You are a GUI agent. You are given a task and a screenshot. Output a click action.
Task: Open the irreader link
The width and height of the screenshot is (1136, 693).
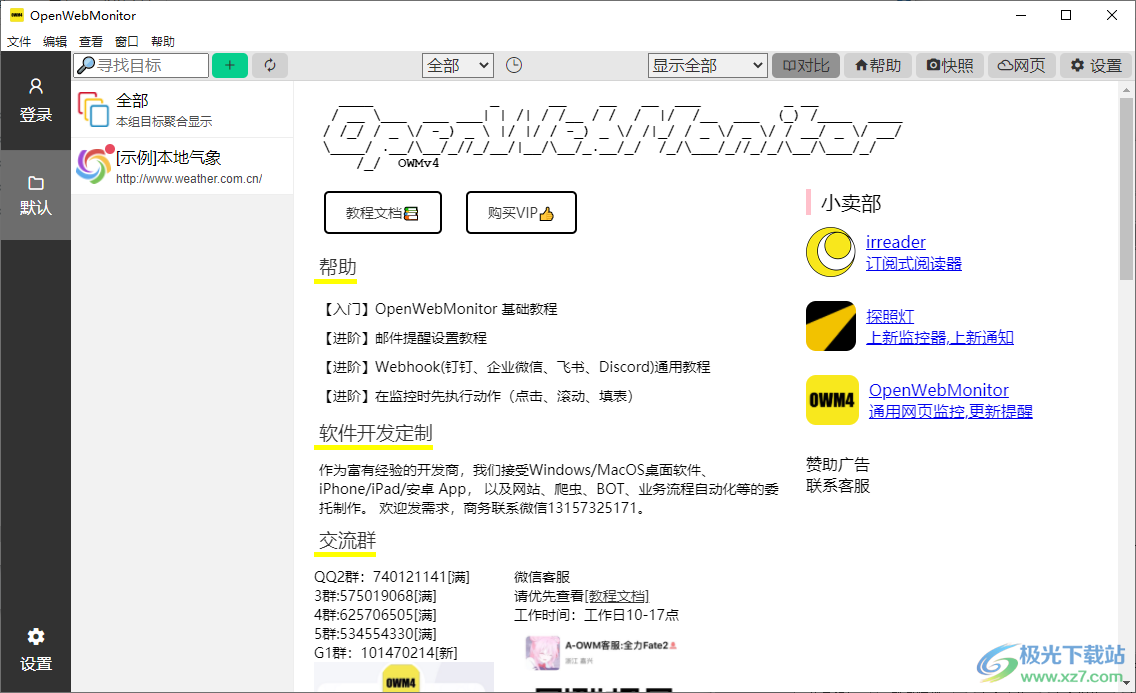pos(895,242)
